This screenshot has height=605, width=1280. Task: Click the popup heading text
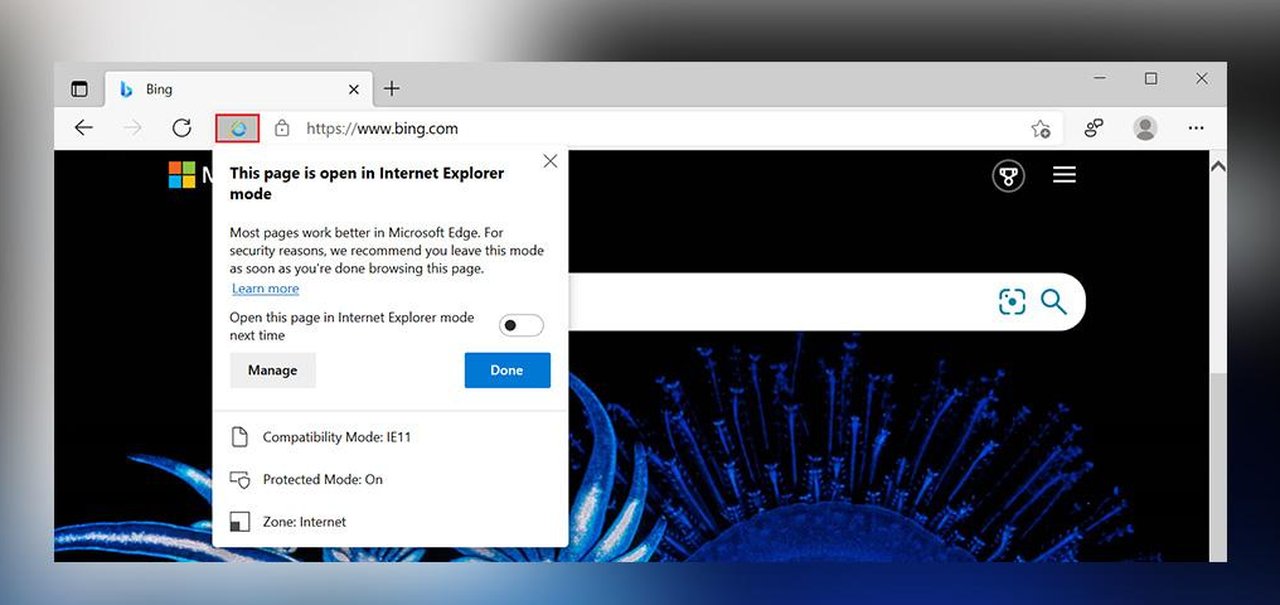pos(367,183)
